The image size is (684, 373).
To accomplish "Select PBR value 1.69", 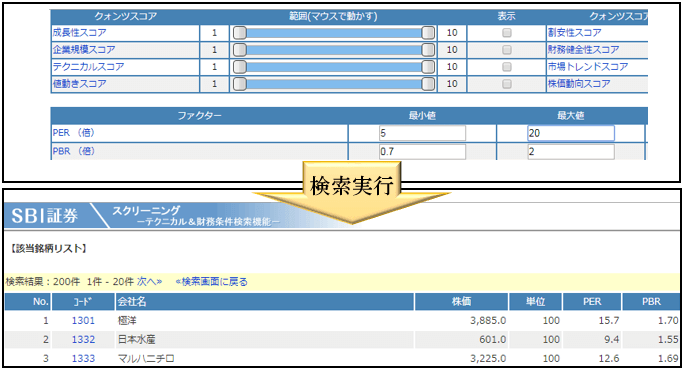I will [668, 359].
